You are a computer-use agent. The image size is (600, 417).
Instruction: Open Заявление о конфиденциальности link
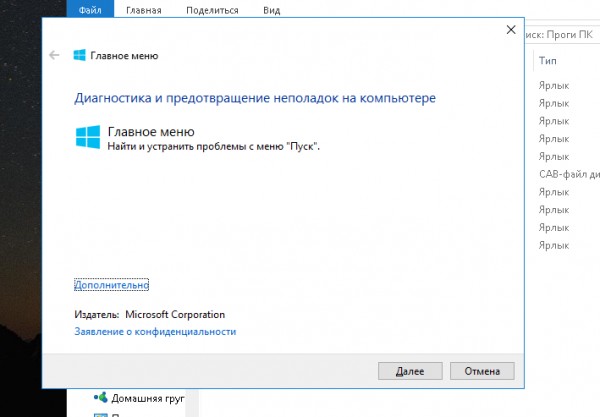pos(155,331)
